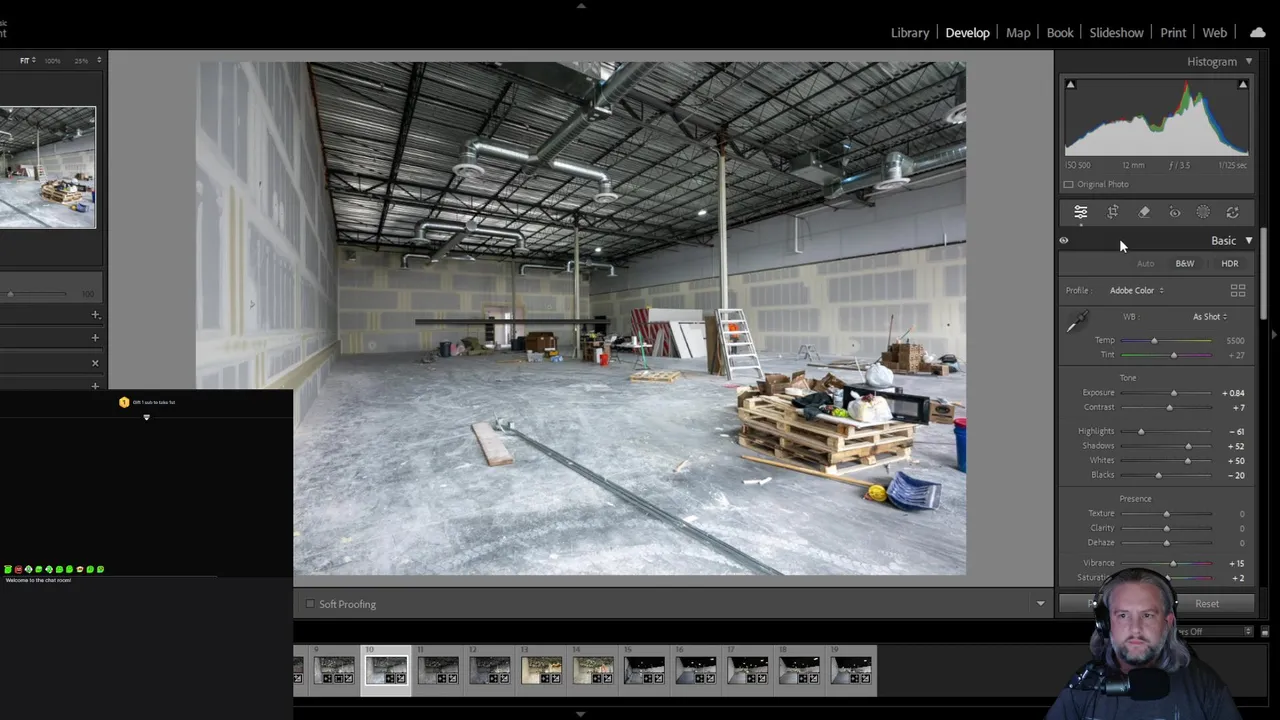Open the Print module
Viewport: 1280px width, 720px height.
click(x=1173, y=33)
